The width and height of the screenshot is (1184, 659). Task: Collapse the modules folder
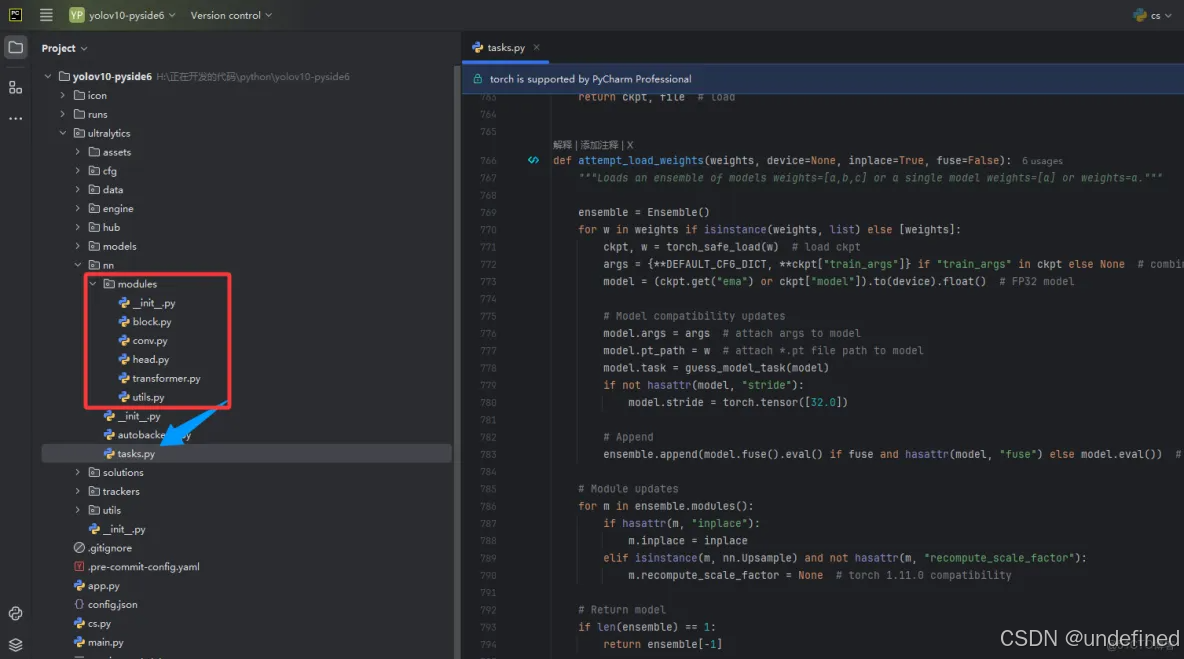92,283
